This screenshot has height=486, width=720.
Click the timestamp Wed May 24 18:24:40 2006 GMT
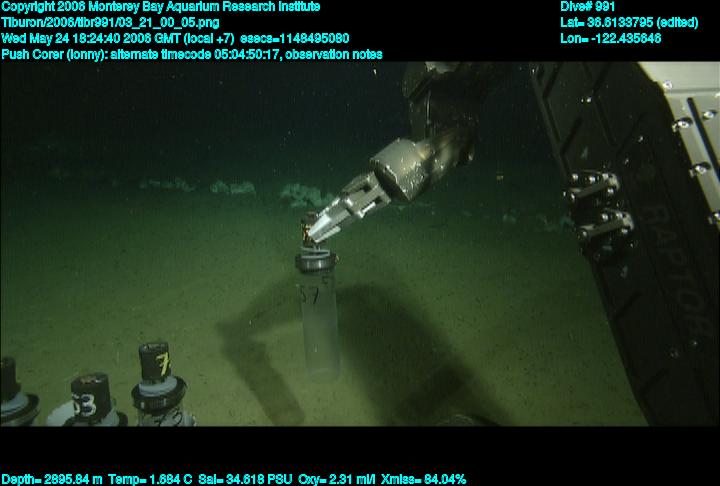pyautogui.click(x=94, y=38)
